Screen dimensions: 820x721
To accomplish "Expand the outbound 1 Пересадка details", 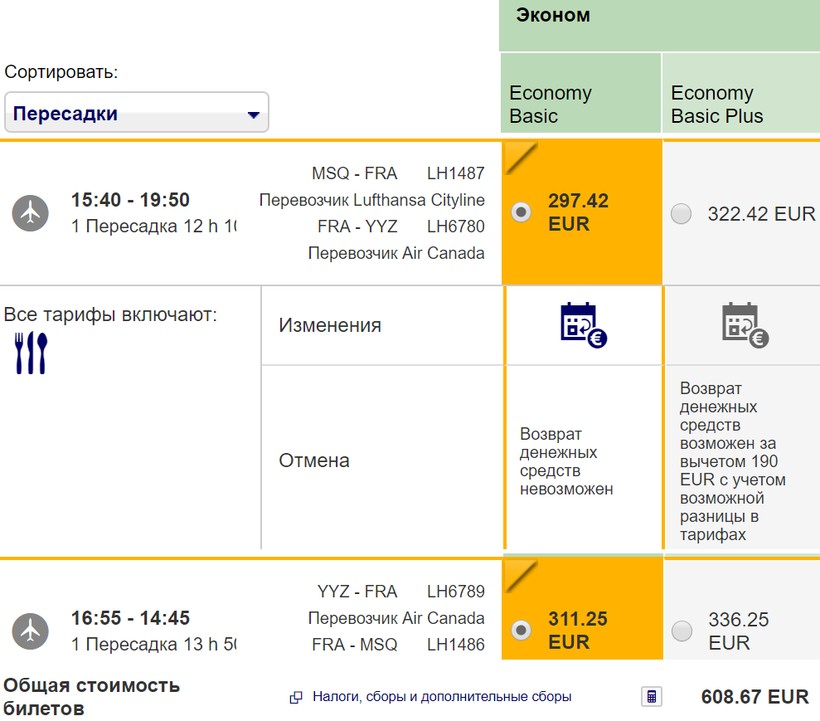I will (x=153, y=226).
